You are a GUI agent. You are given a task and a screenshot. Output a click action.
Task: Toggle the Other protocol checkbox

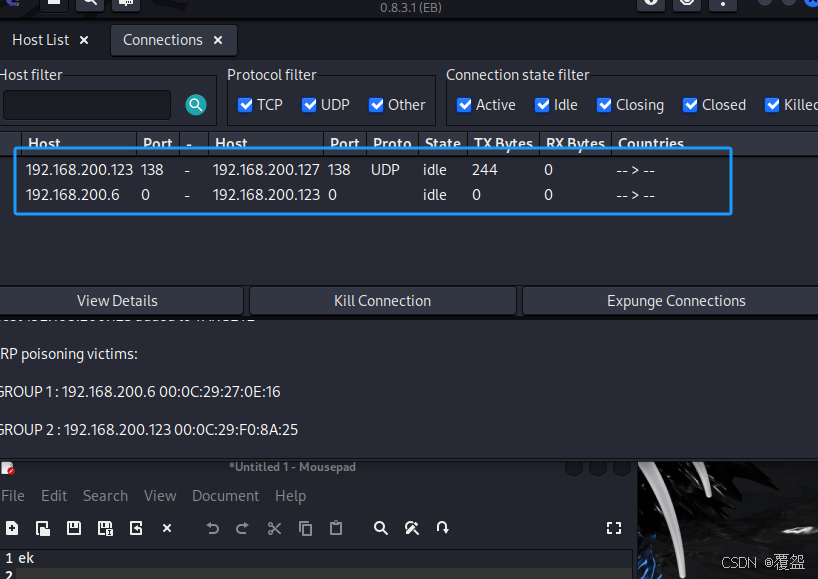[x=376, y=105]
